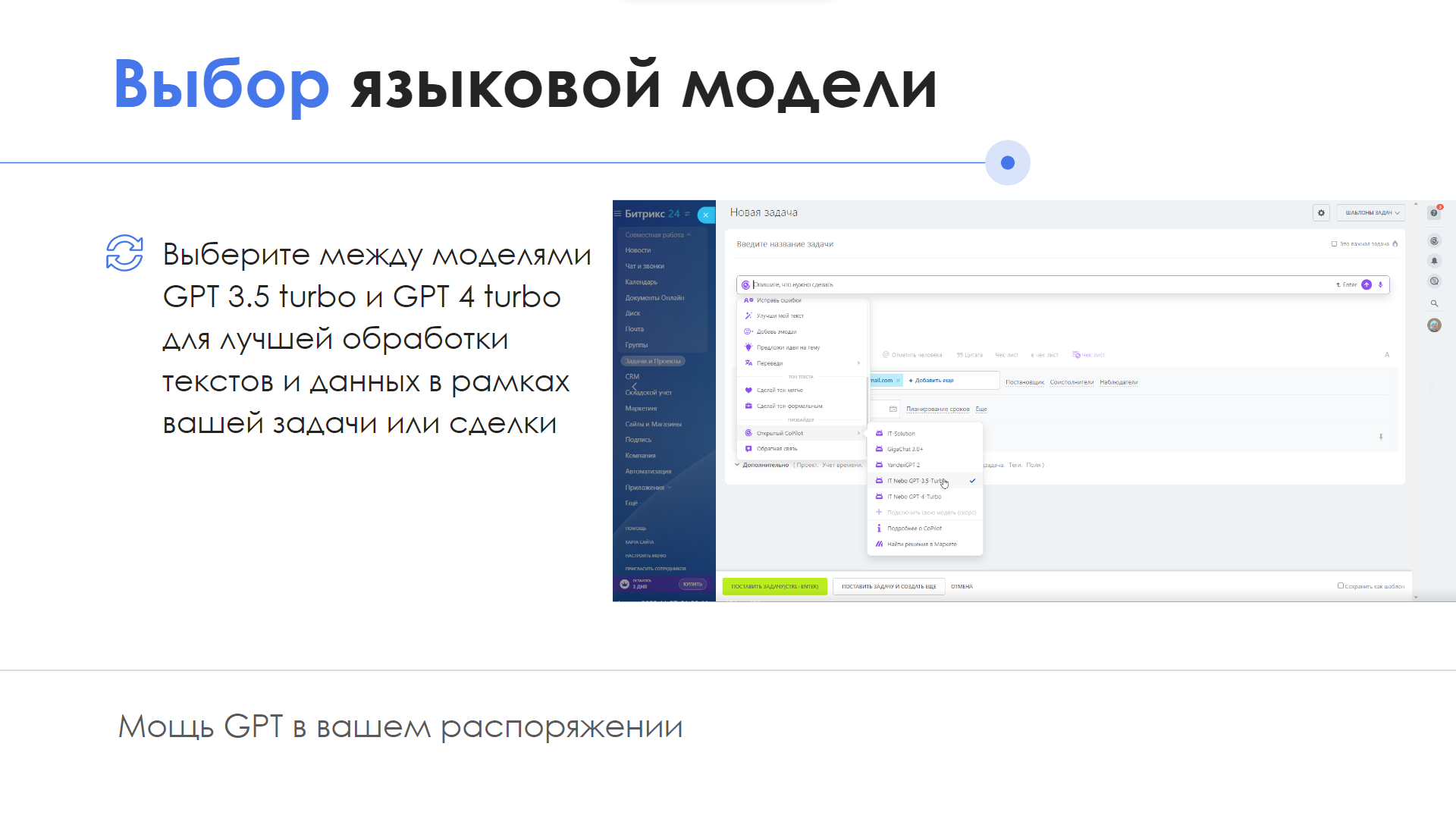Click the green "Поставить задачу" button
The height and width of the screenshot is (819, 1456).
774,586
